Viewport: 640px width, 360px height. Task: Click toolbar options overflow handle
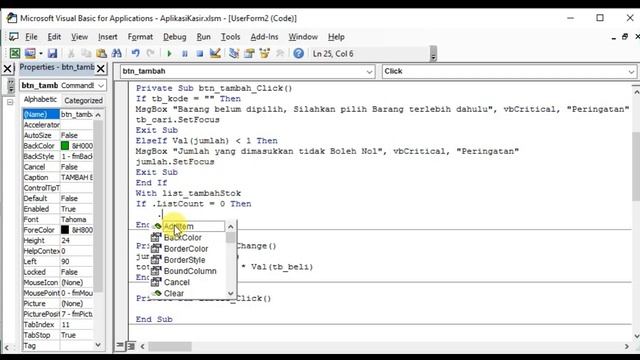pyautogui.click(x=433, y=54)
